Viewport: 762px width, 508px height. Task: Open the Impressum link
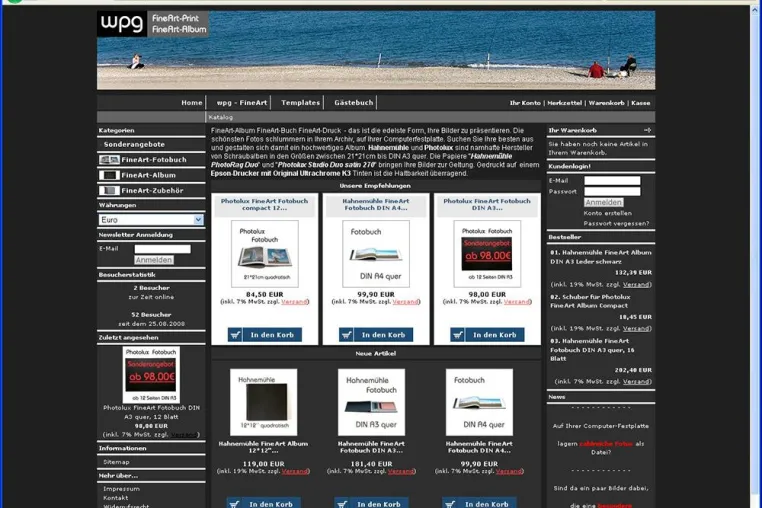(121, 489)
